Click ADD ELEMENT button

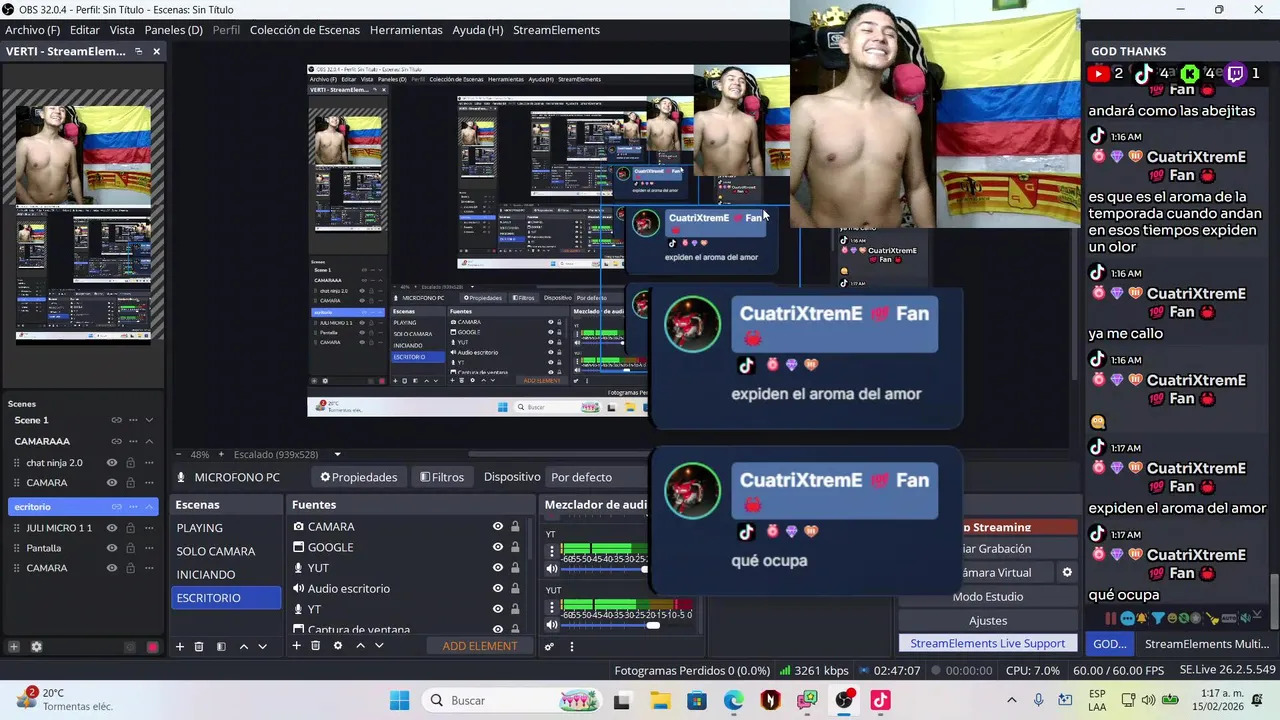pyautogui.click(x=480, y=646)
